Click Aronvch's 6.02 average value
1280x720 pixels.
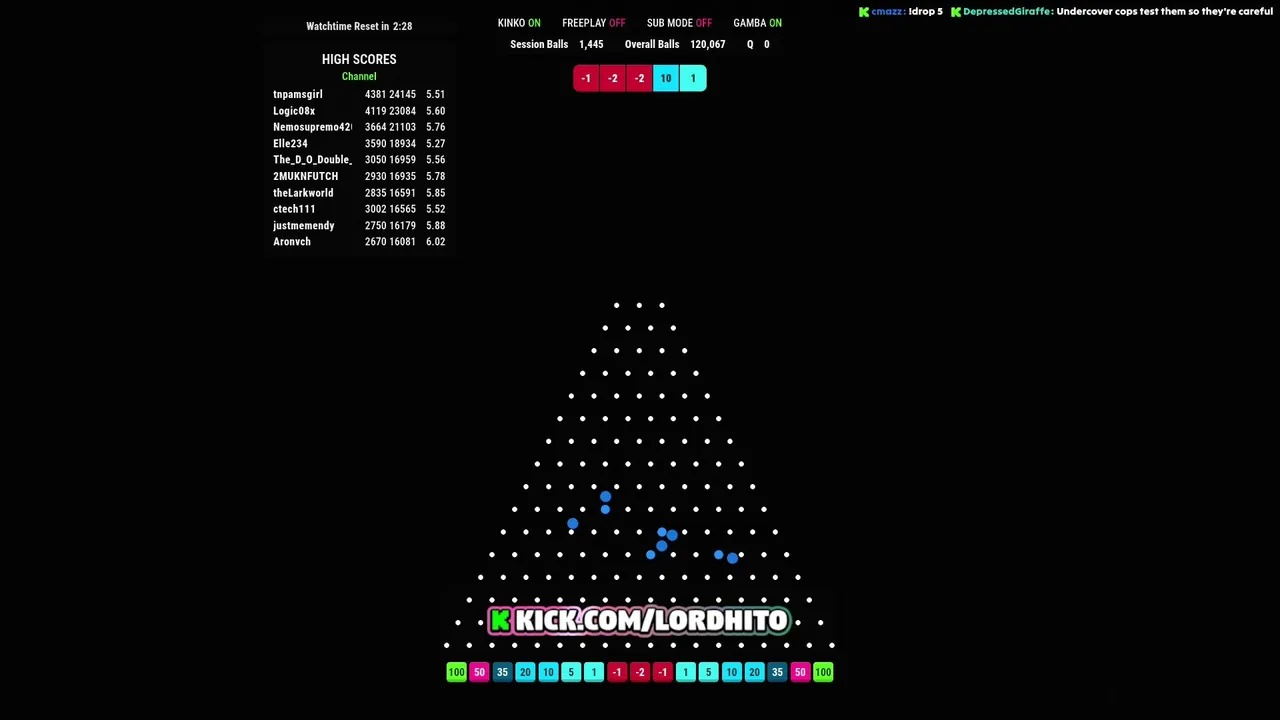click(435, 242)
